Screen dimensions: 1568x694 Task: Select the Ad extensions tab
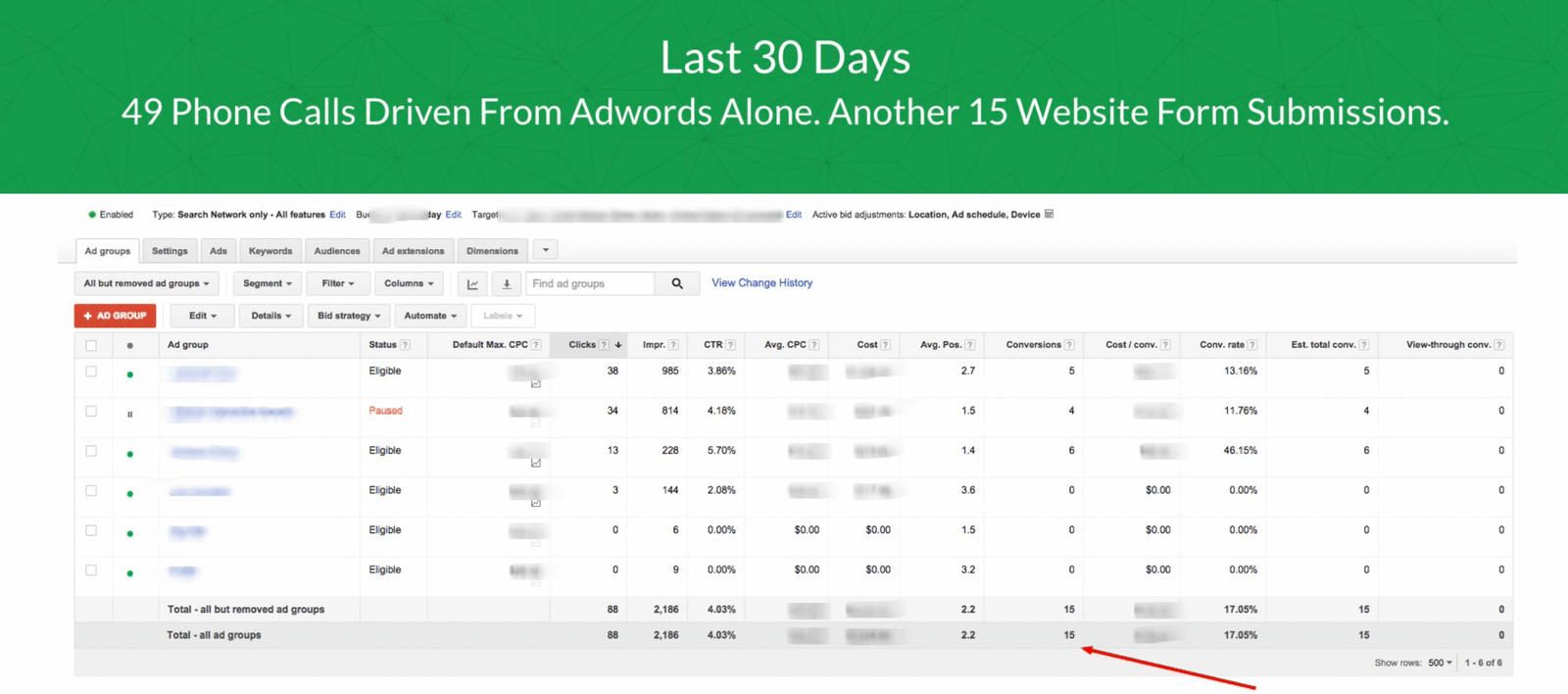pos(414,251)
